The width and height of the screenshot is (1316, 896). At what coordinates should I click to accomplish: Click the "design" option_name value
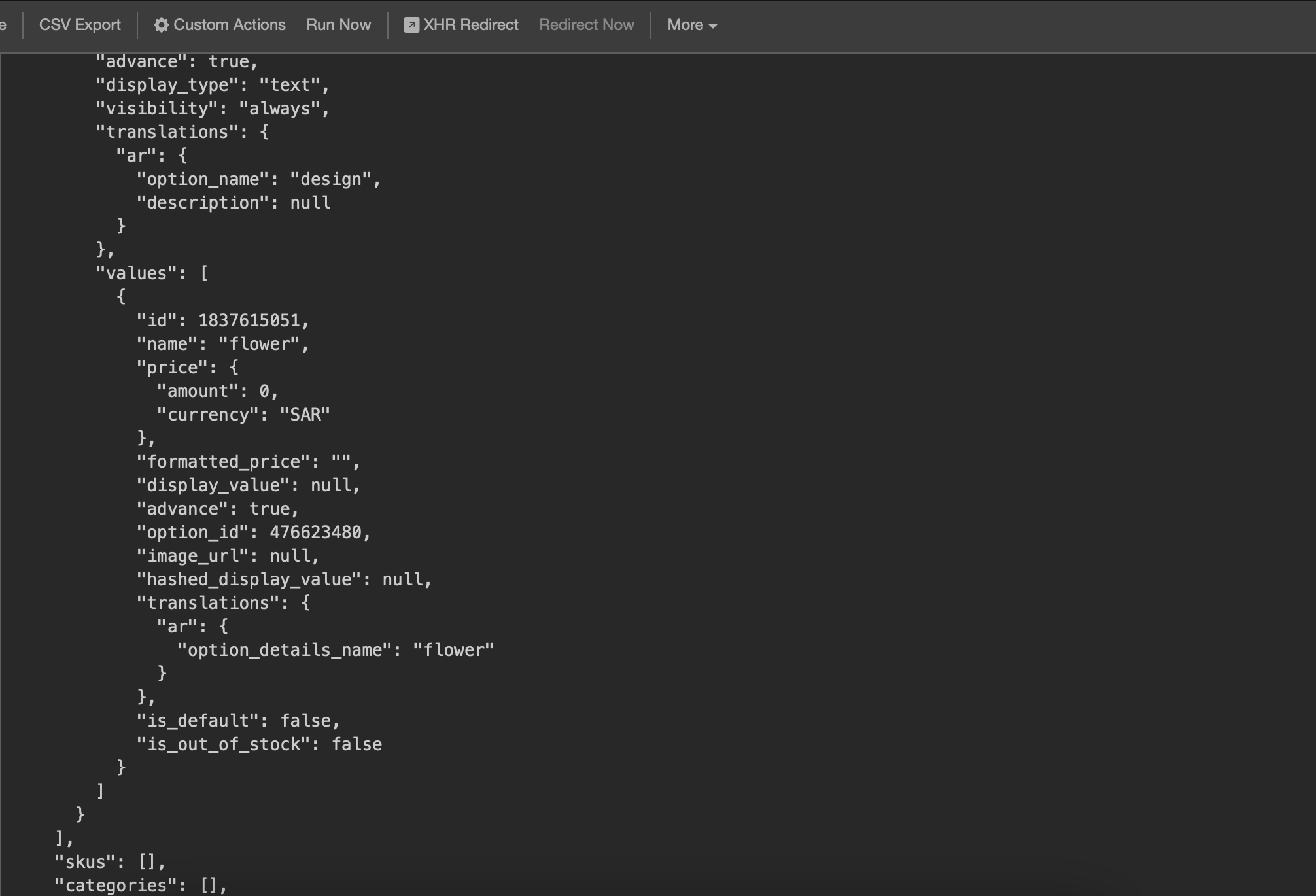[330, 179]
